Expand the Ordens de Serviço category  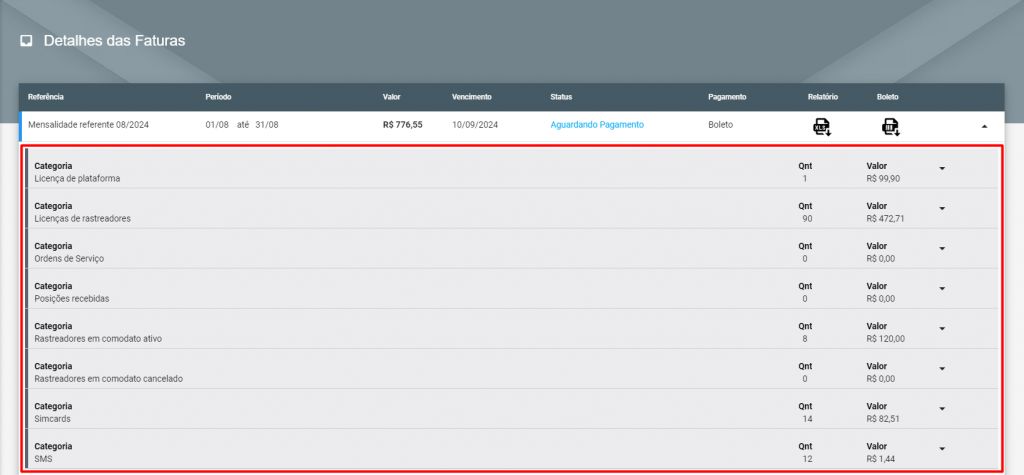(942, 249)
